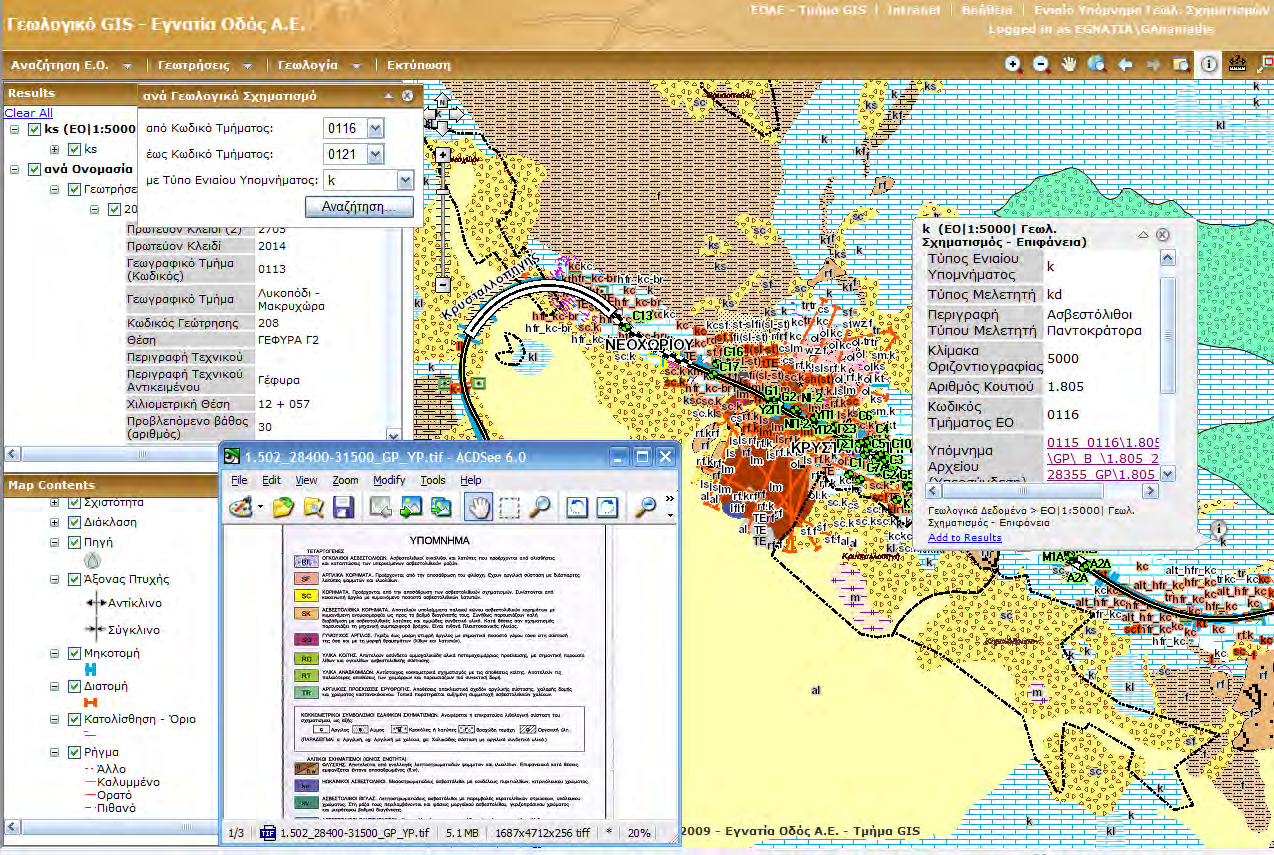
Task: Open the Αναζήτηση Ε.Ο. menu
Action: 70,65
